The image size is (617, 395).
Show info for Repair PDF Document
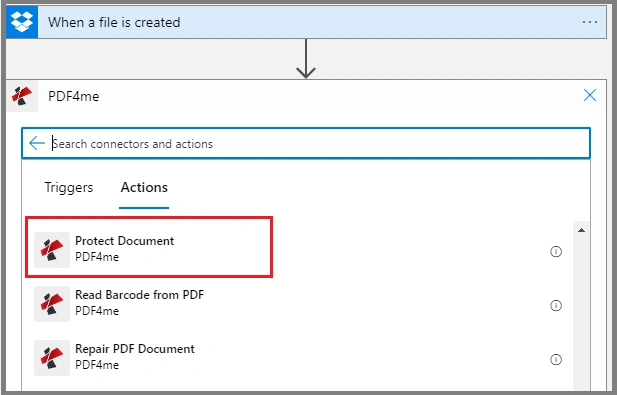(556, 359)
